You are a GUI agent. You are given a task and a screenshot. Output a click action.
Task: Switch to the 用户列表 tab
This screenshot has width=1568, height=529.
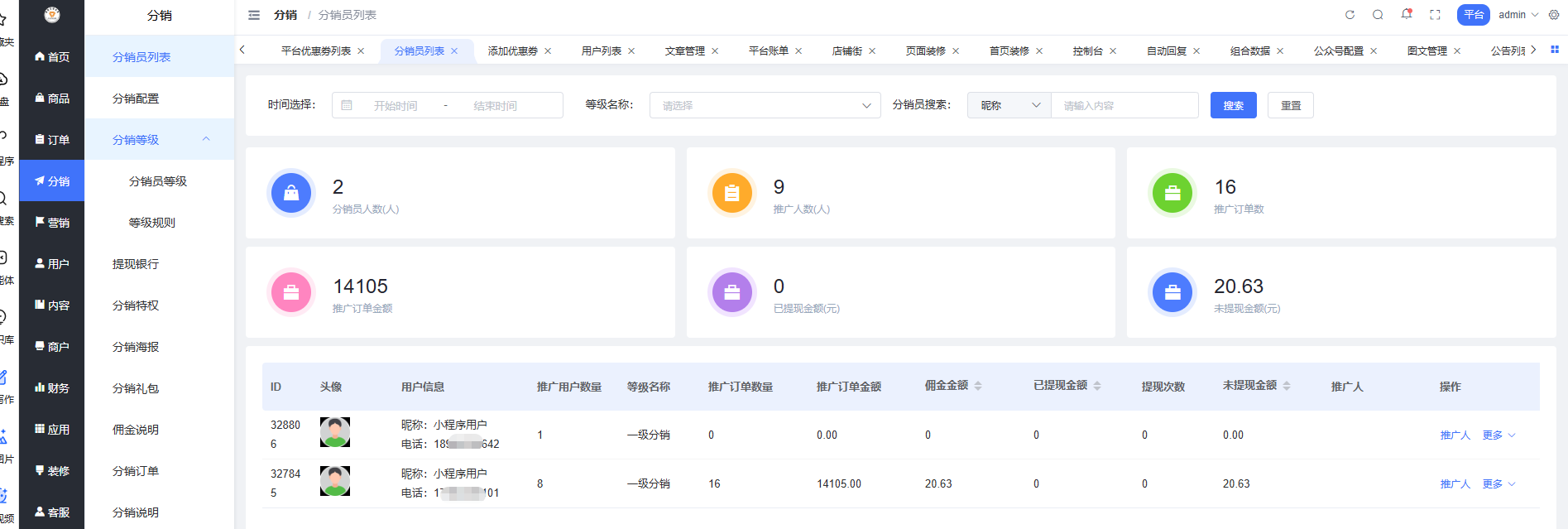click(x=601, y=51)
